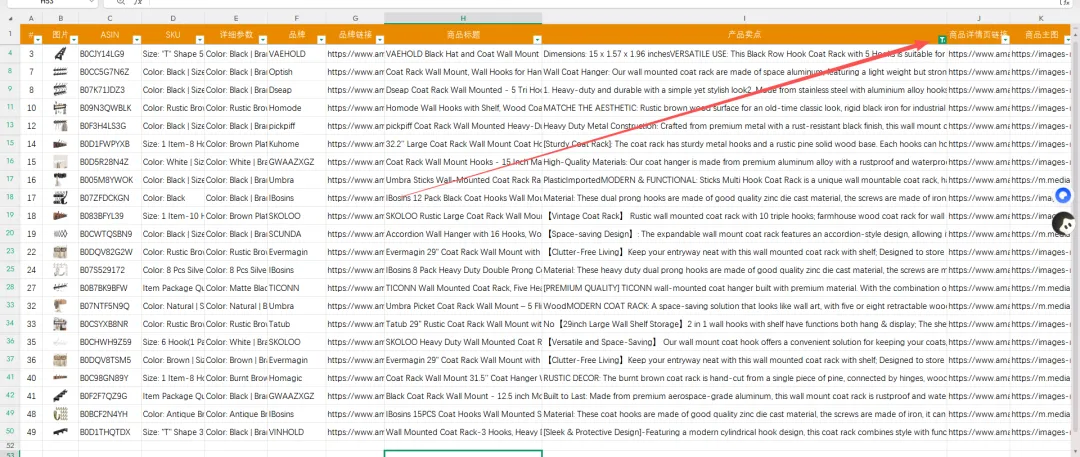Open filter dropdown for 详细参数 column
This screenshot has height=457, width=1080.
tap(263, 40)
